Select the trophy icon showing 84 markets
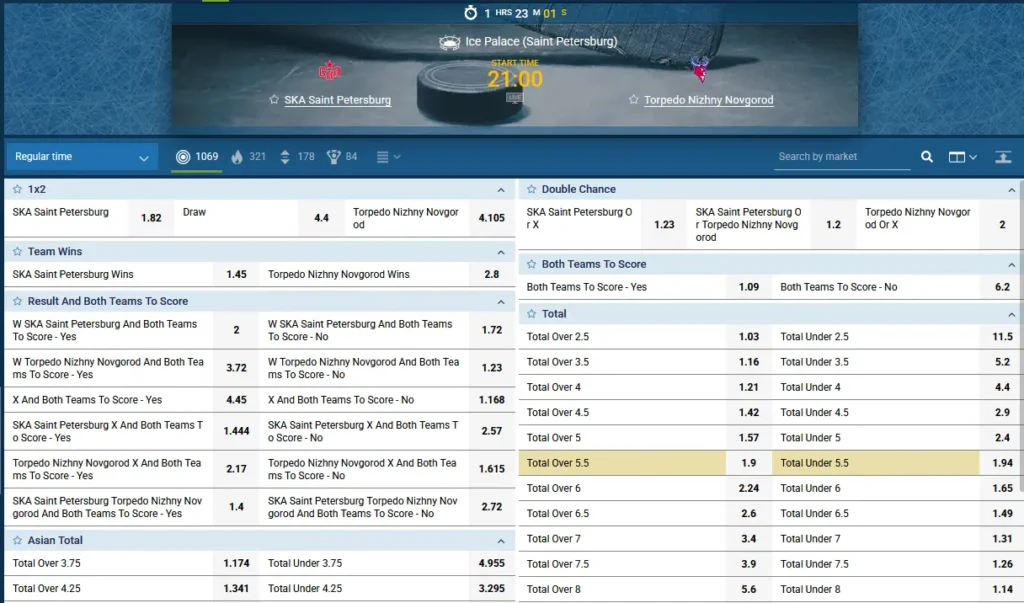Screen dimensions: 1024x603 (x=332, y=156)
